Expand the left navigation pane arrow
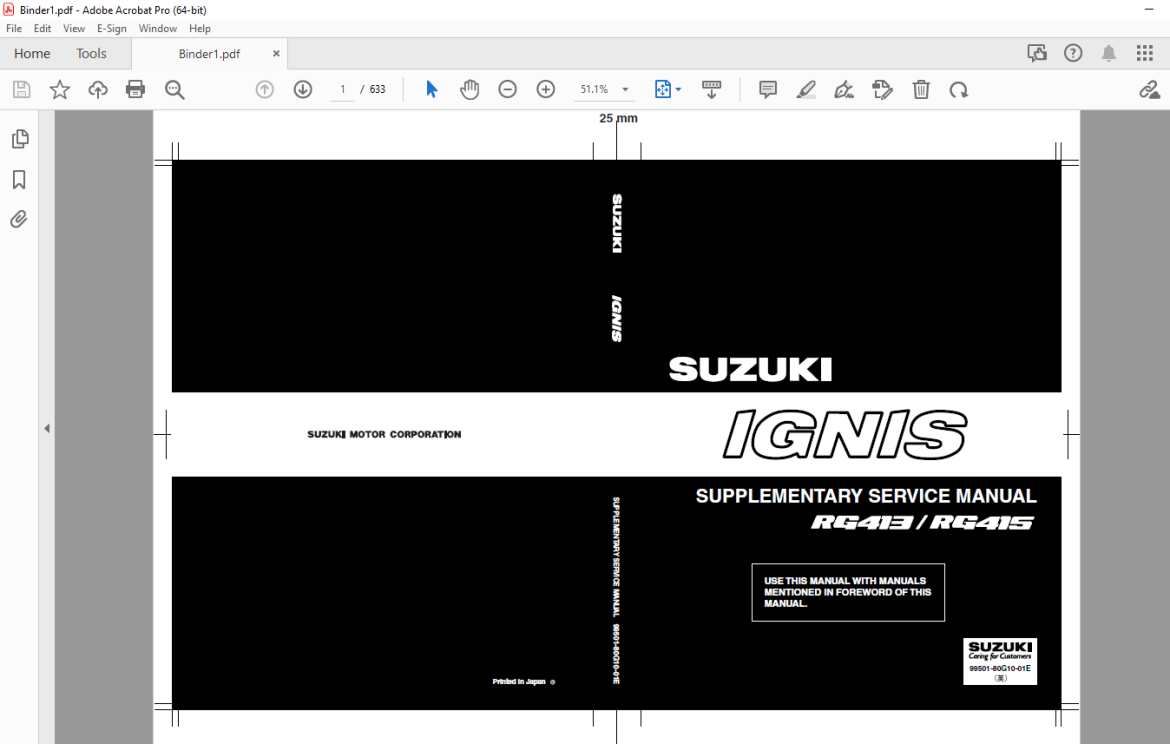This screenshot has width=1170, height=744. point(46,428)
